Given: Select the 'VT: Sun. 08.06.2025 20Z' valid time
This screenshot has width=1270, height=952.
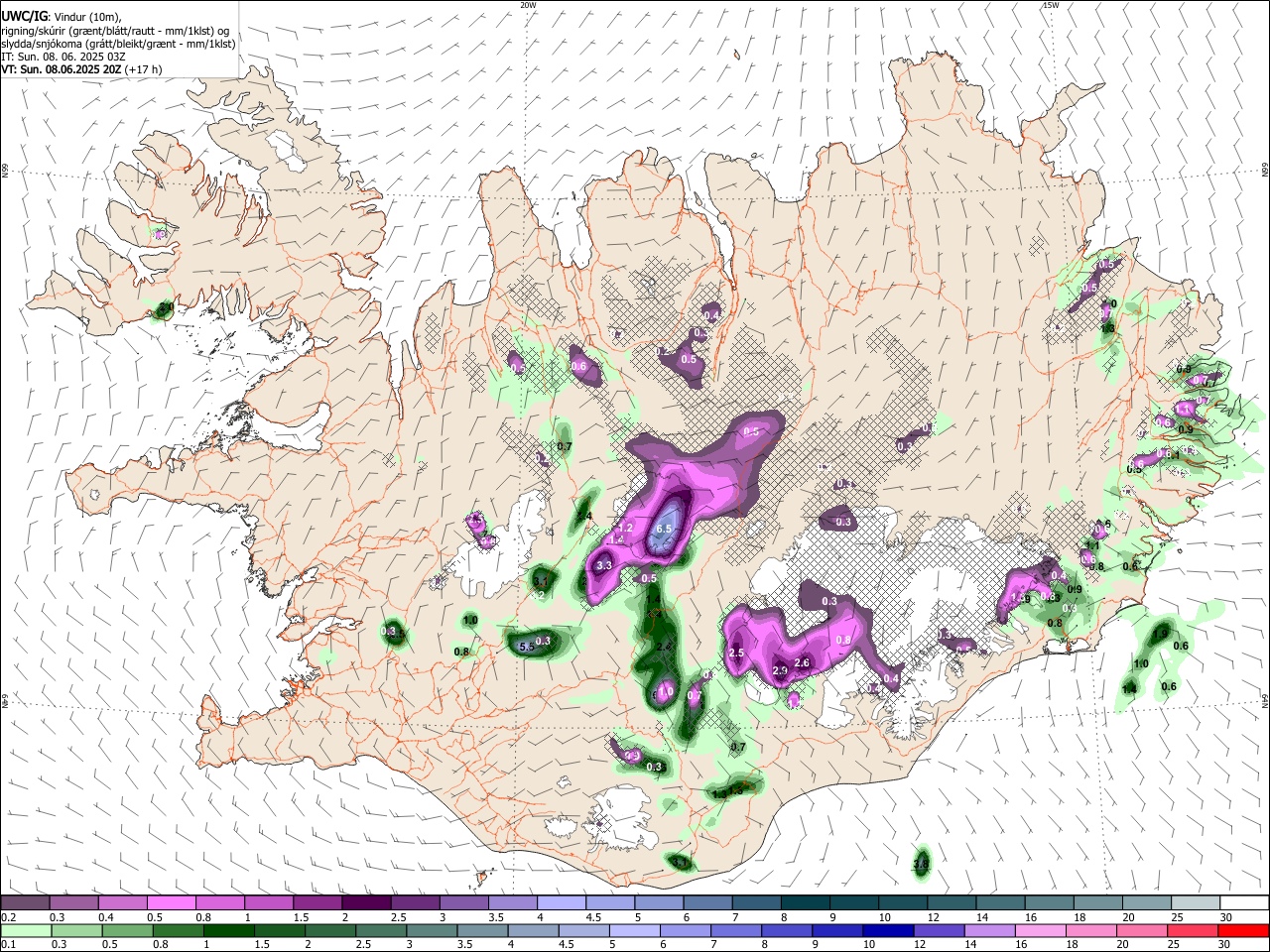Looking at the screenshot, I should click(x=62, y=69).
